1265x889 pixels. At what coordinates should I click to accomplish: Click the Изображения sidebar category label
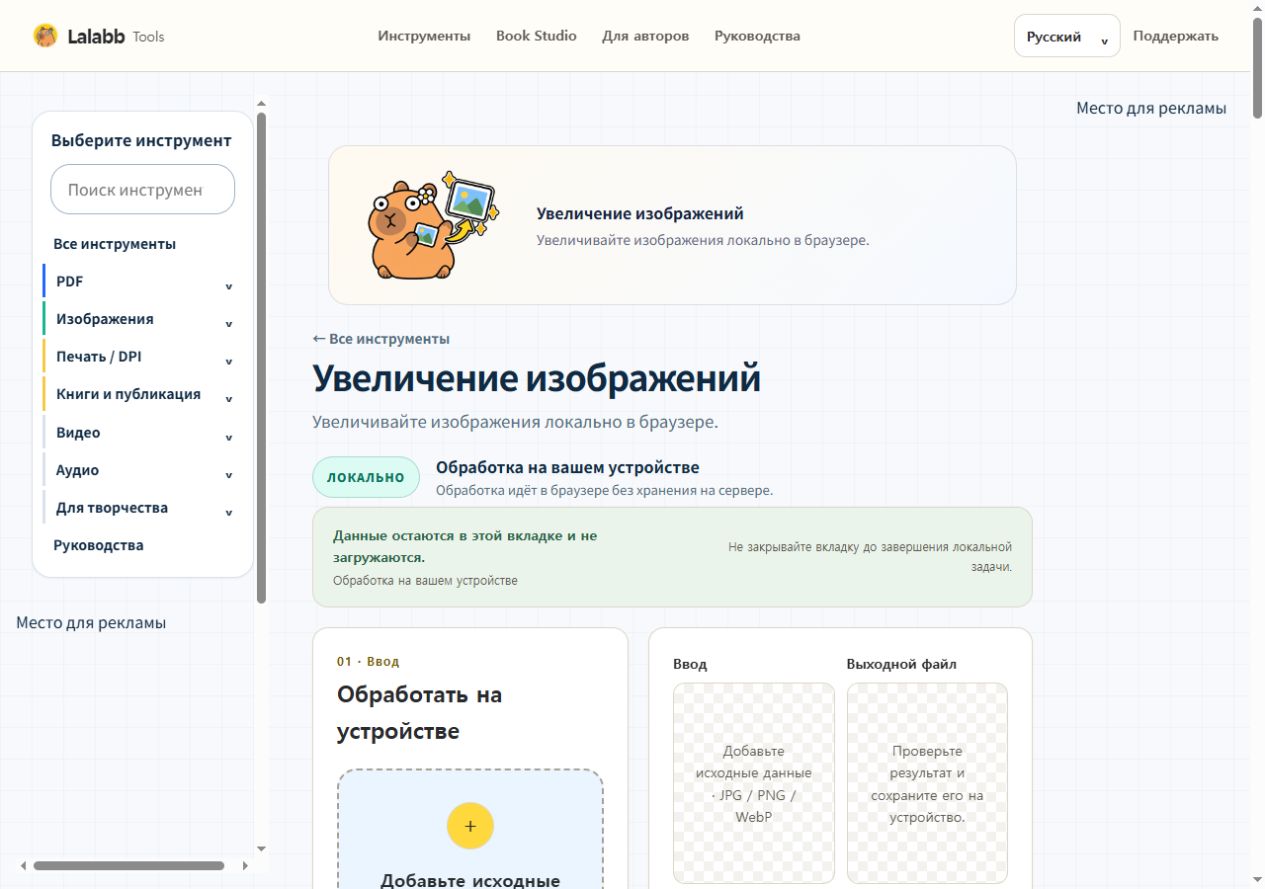[105, 319]
